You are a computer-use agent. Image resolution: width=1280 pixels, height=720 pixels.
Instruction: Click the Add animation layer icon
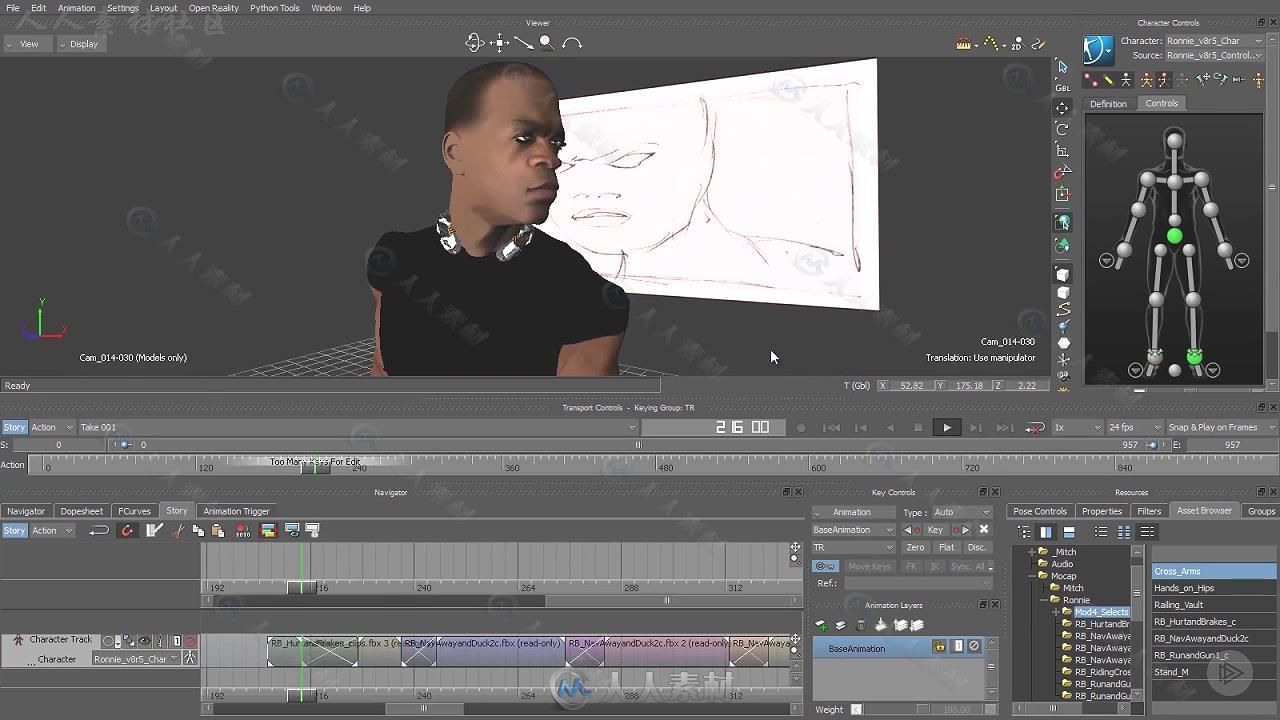coord(821,626)
